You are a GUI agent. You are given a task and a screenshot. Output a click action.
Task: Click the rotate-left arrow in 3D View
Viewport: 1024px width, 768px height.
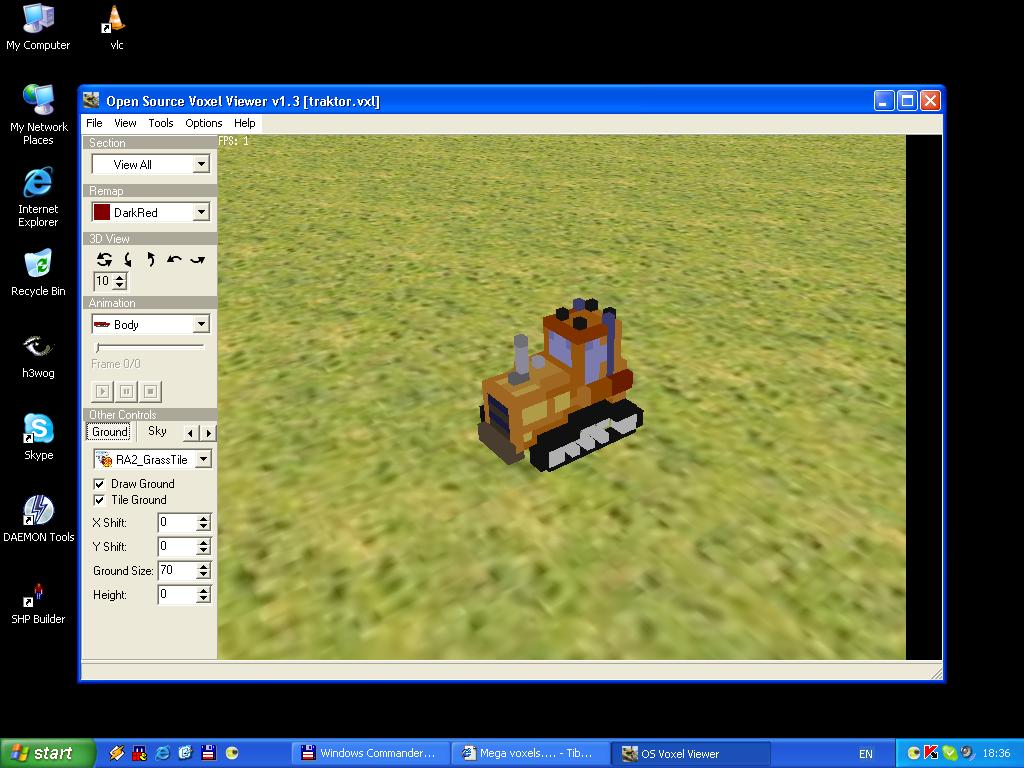click(x=174, y=259)
